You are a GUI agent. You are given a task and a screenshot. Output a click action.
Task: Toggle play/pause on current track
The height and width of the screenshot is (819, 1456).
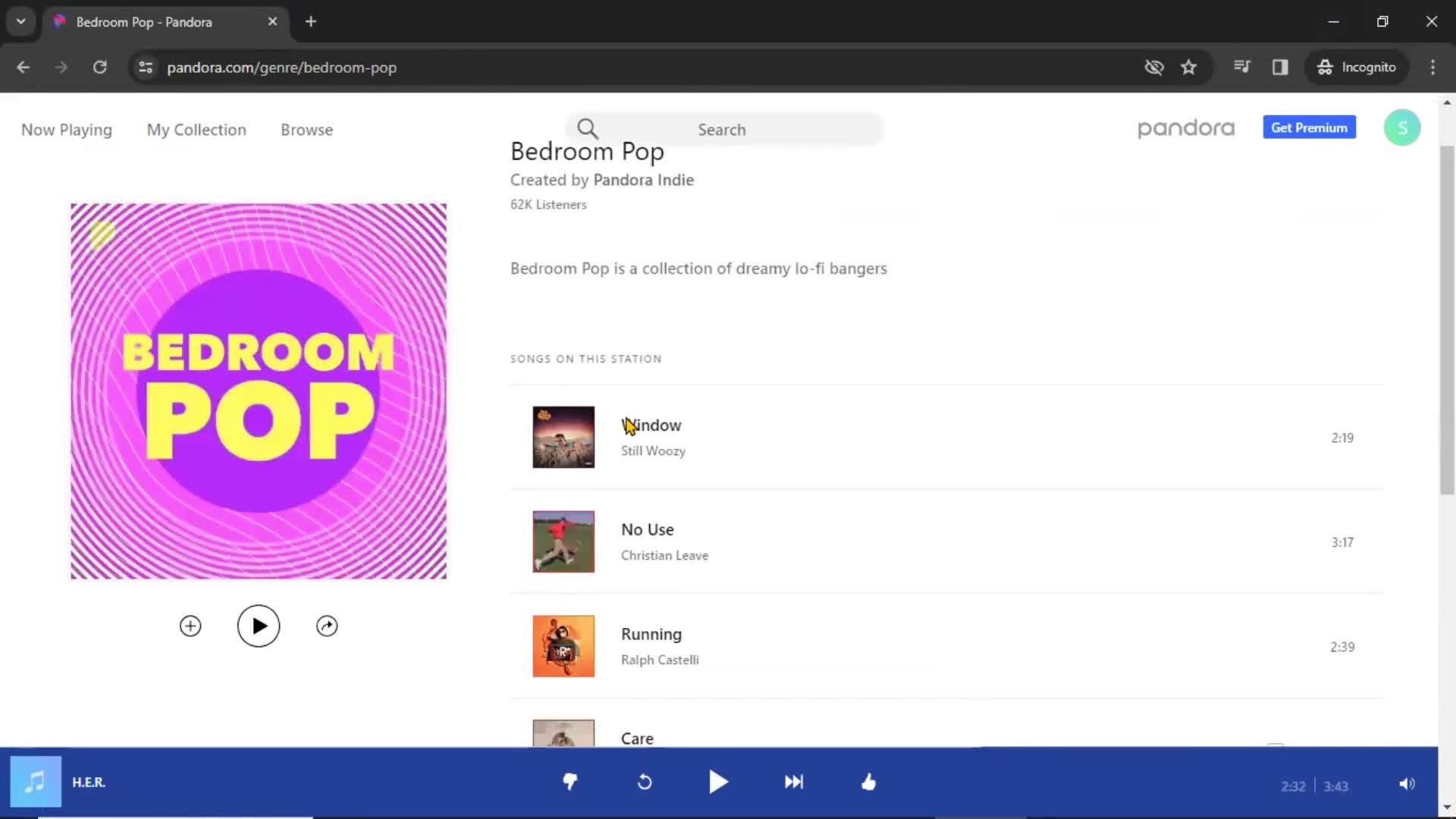pos(719,782)
